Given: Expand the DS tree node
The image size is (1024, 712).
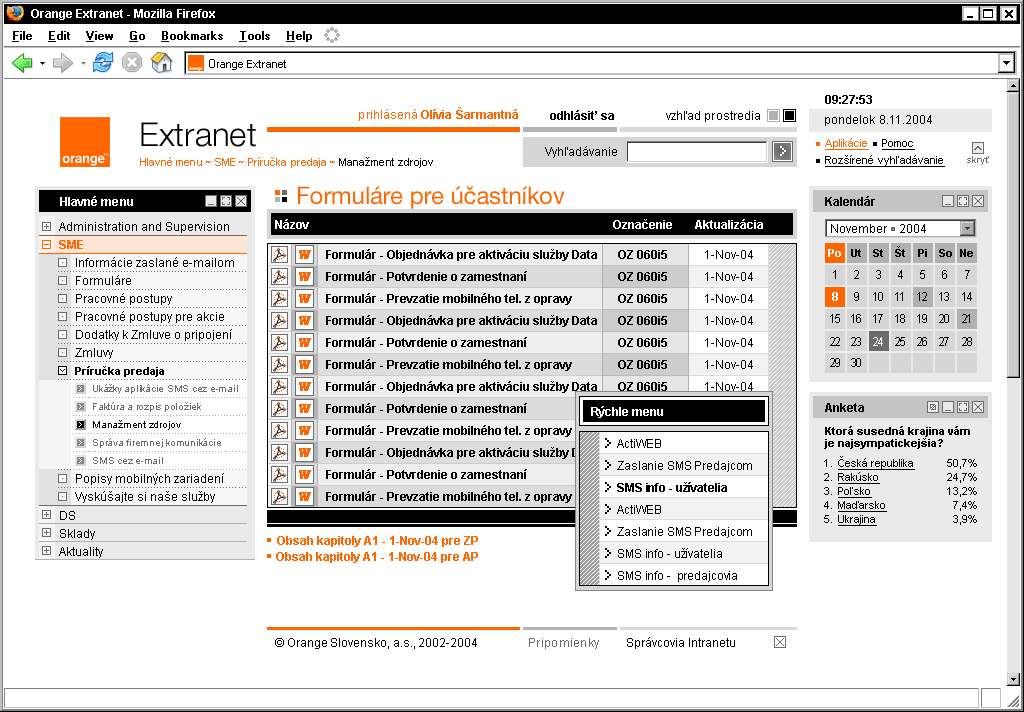Looking at the screenshot, I should tap(46, 515).
